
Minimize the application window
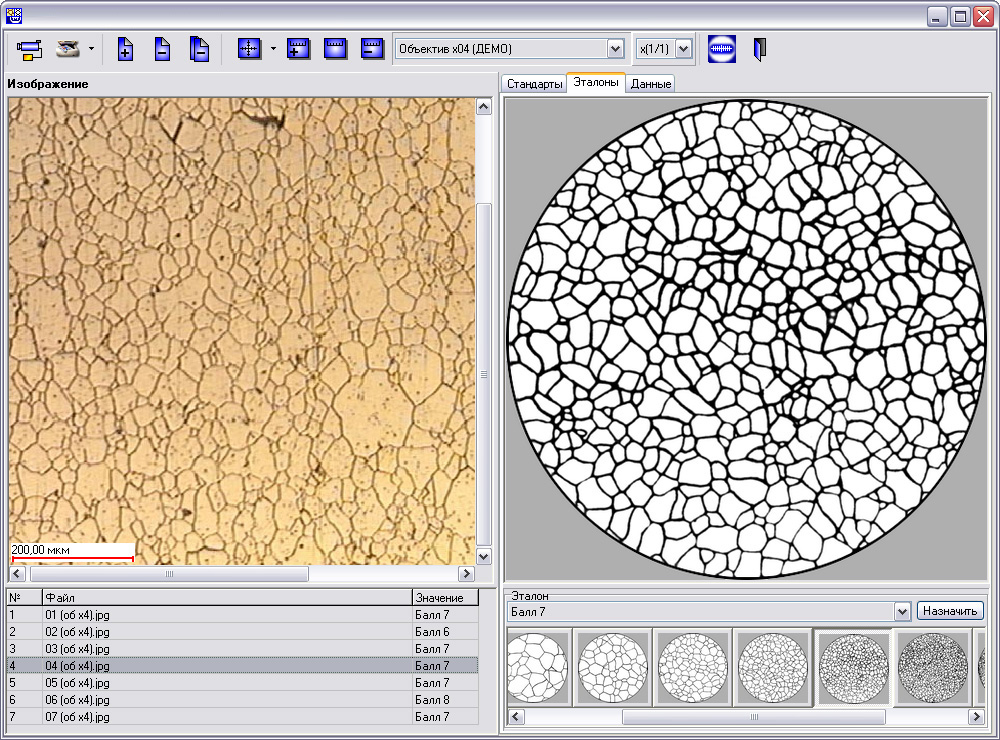(x=936, y=17)
